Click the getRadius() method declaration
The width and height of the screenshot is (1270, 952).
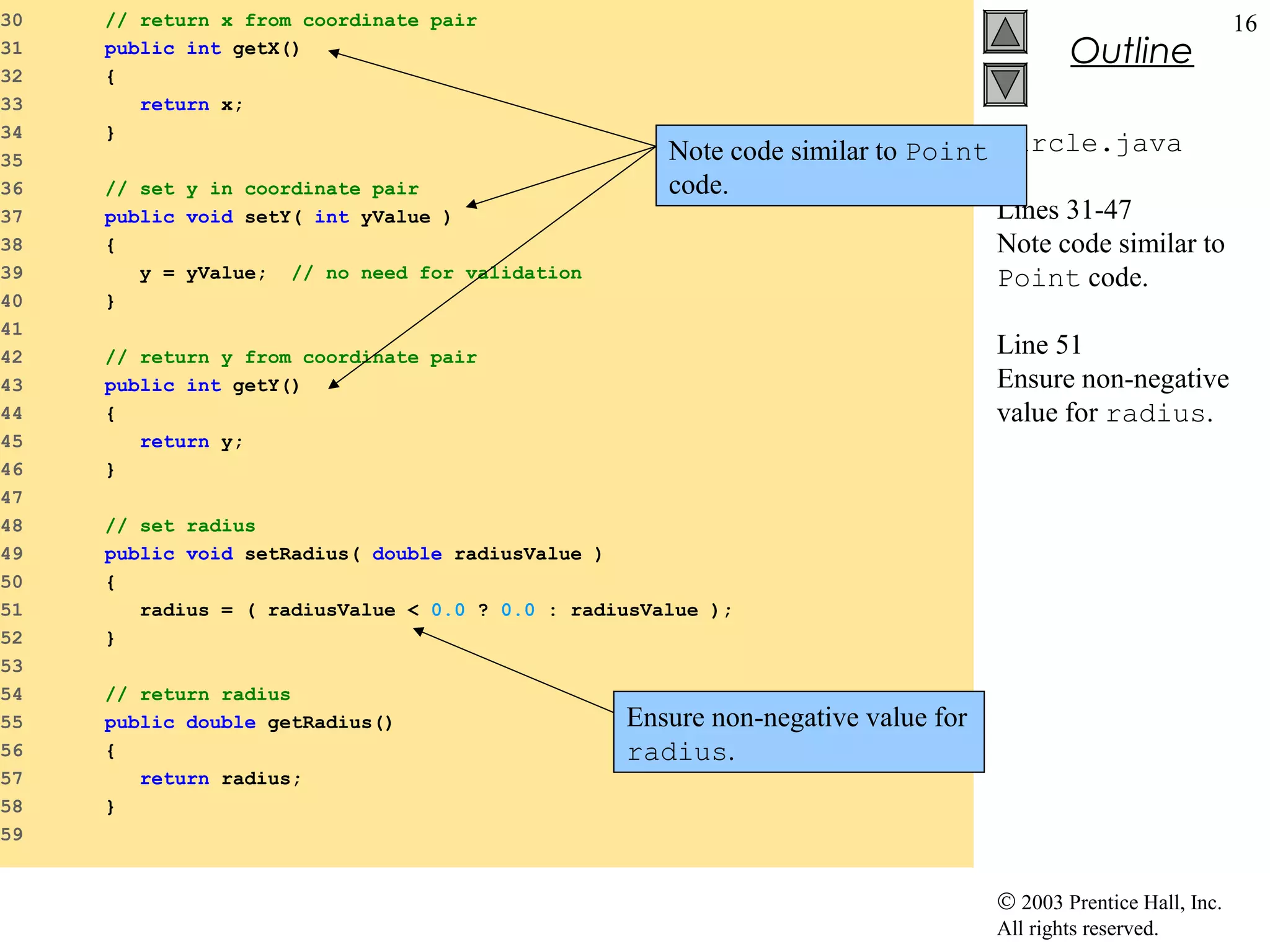(248, 723)
